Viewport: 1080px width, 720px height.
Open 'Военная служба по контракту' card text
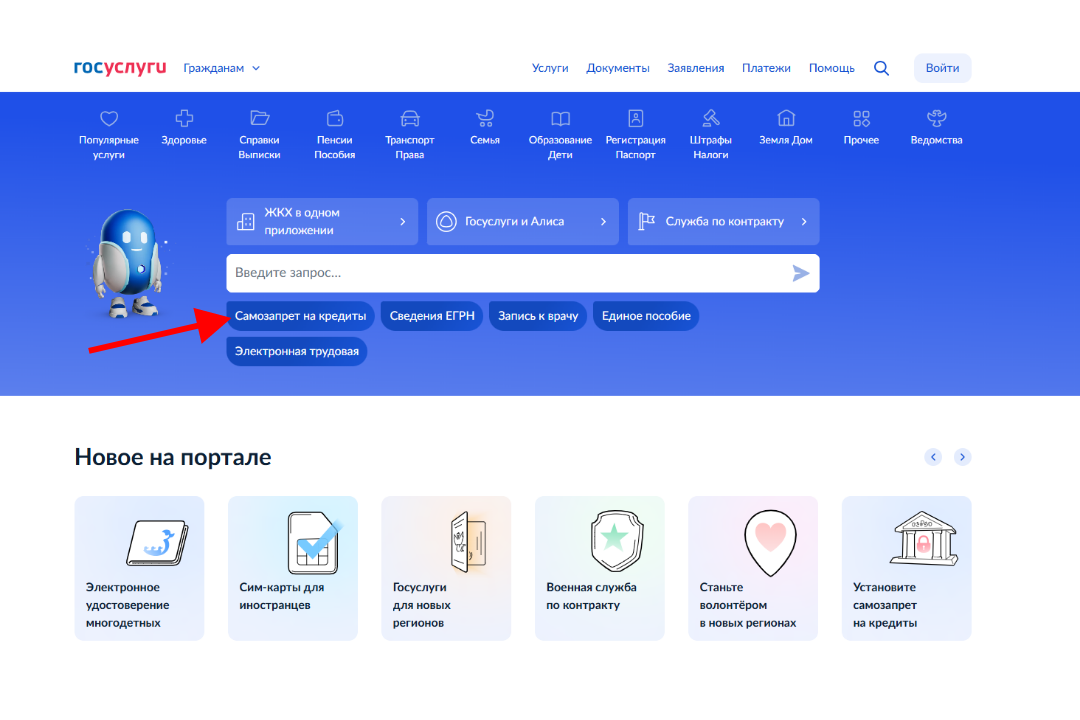pyautogui.click(x=591, y=596)
